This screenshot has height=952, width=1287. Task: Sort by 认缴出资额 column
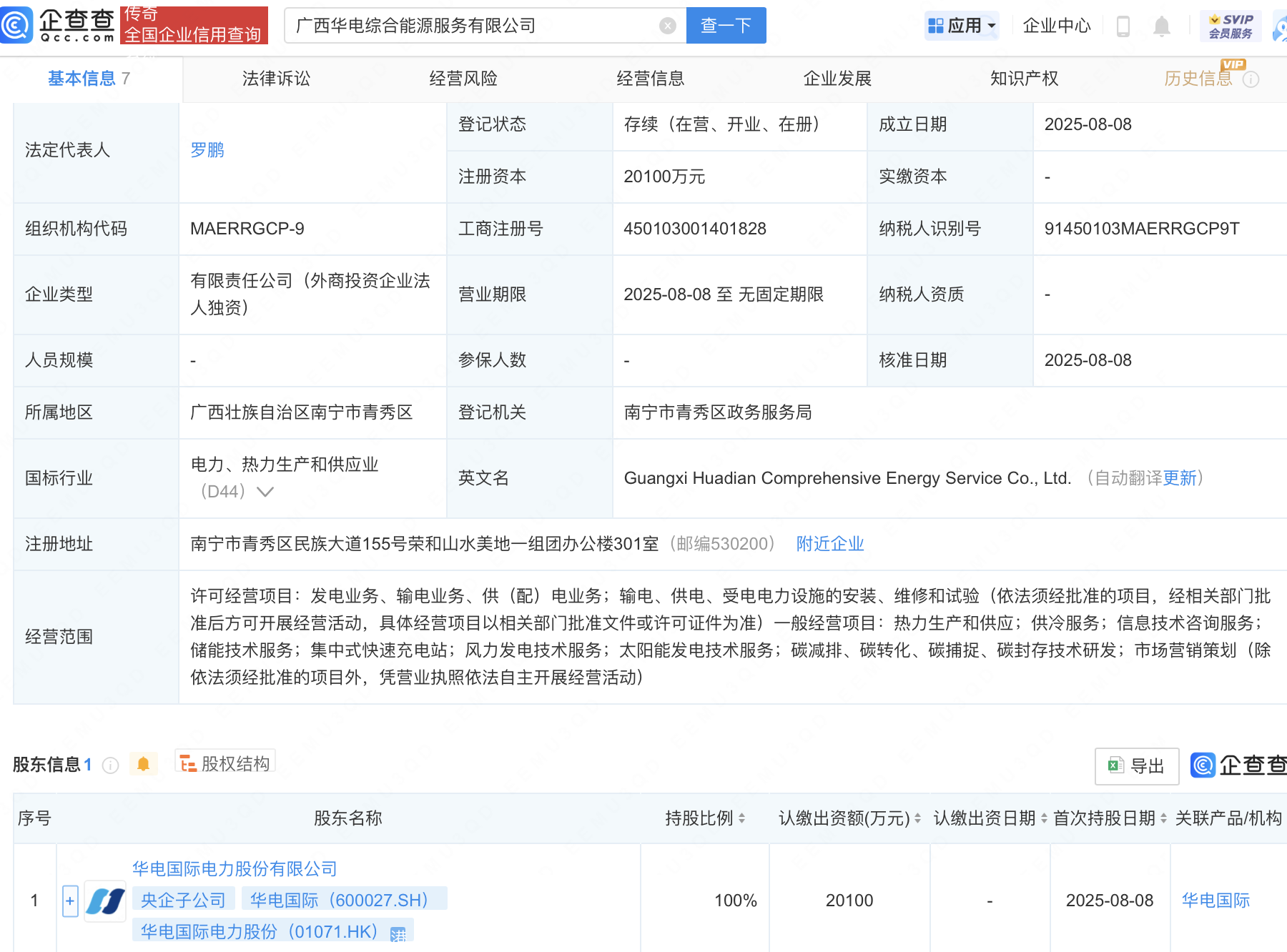[x=917, y=818]
